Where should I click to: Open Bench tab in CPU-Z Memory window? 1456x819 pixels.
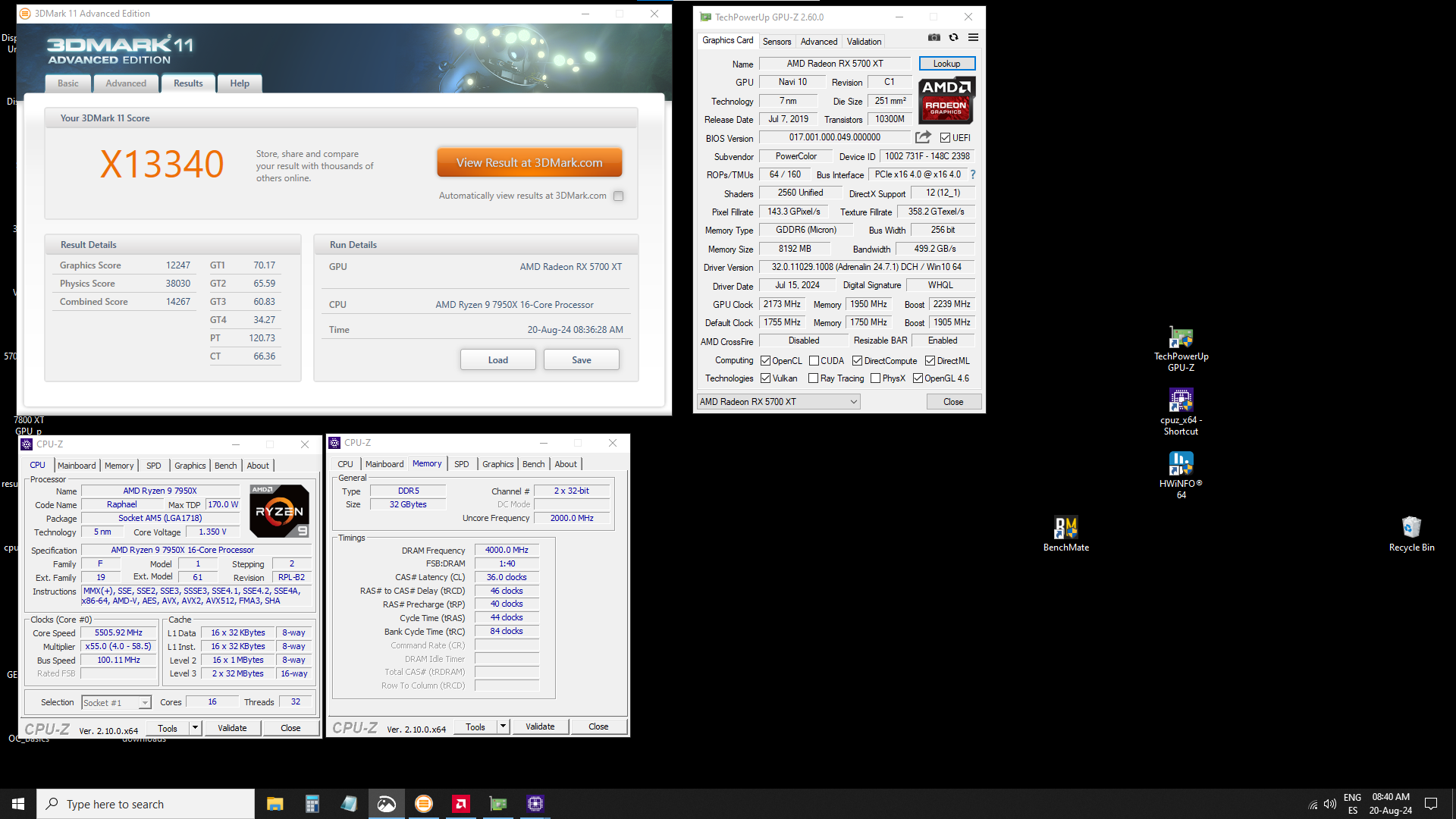tap(533, 464)
